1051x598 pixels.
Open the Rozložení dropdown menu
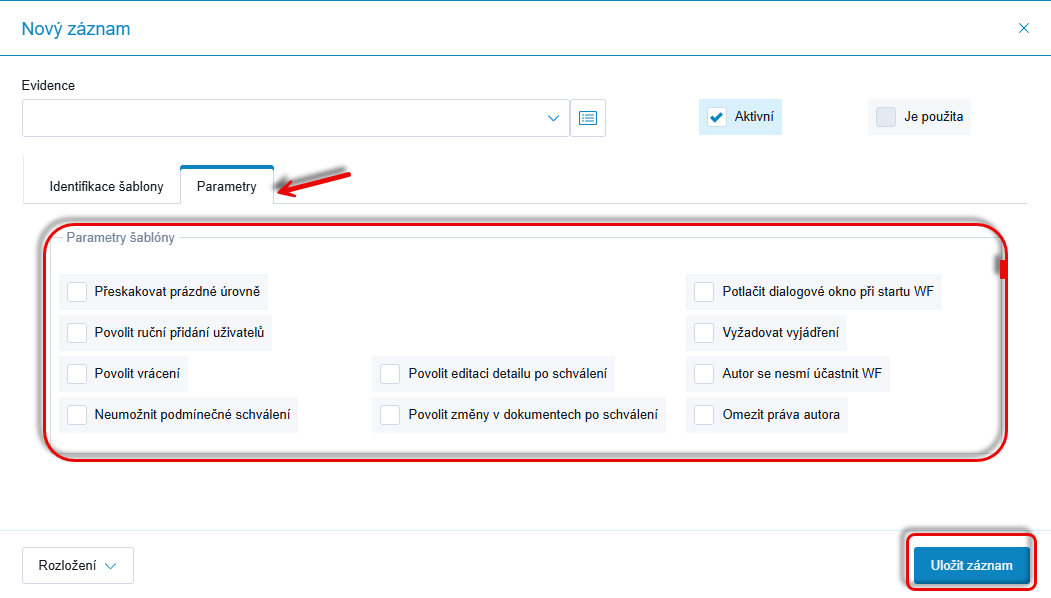[x=78, y=566]
